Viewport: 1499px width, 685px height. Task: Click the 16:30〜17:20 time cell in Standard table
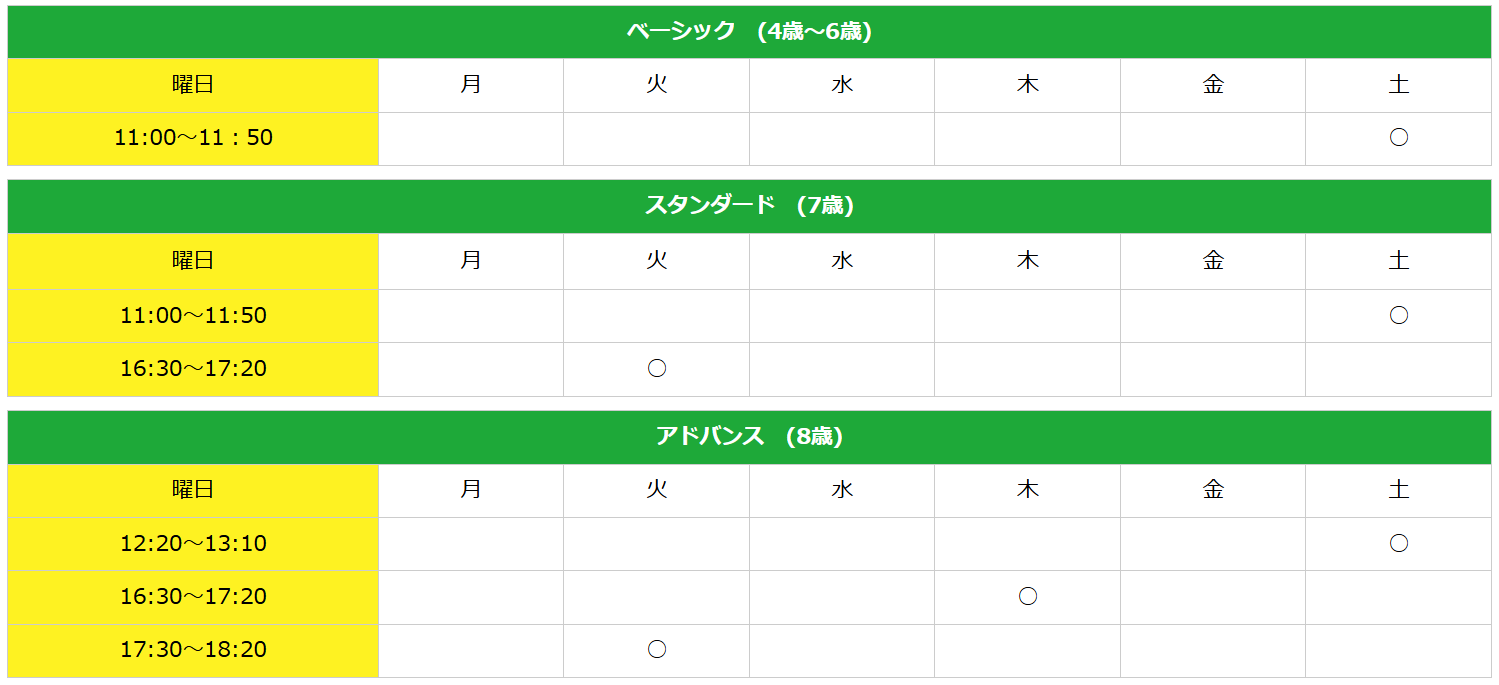193,369
